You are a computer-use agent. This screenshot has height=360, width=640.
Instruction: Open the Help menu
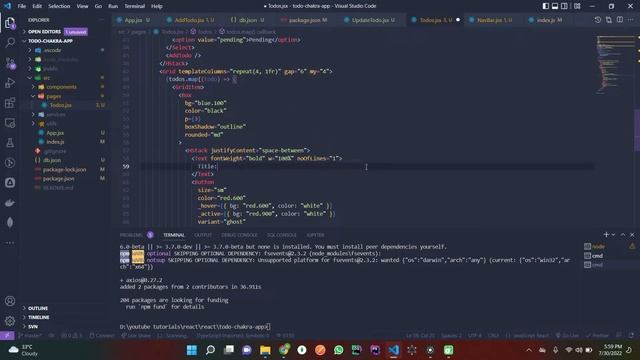[157, 6]
